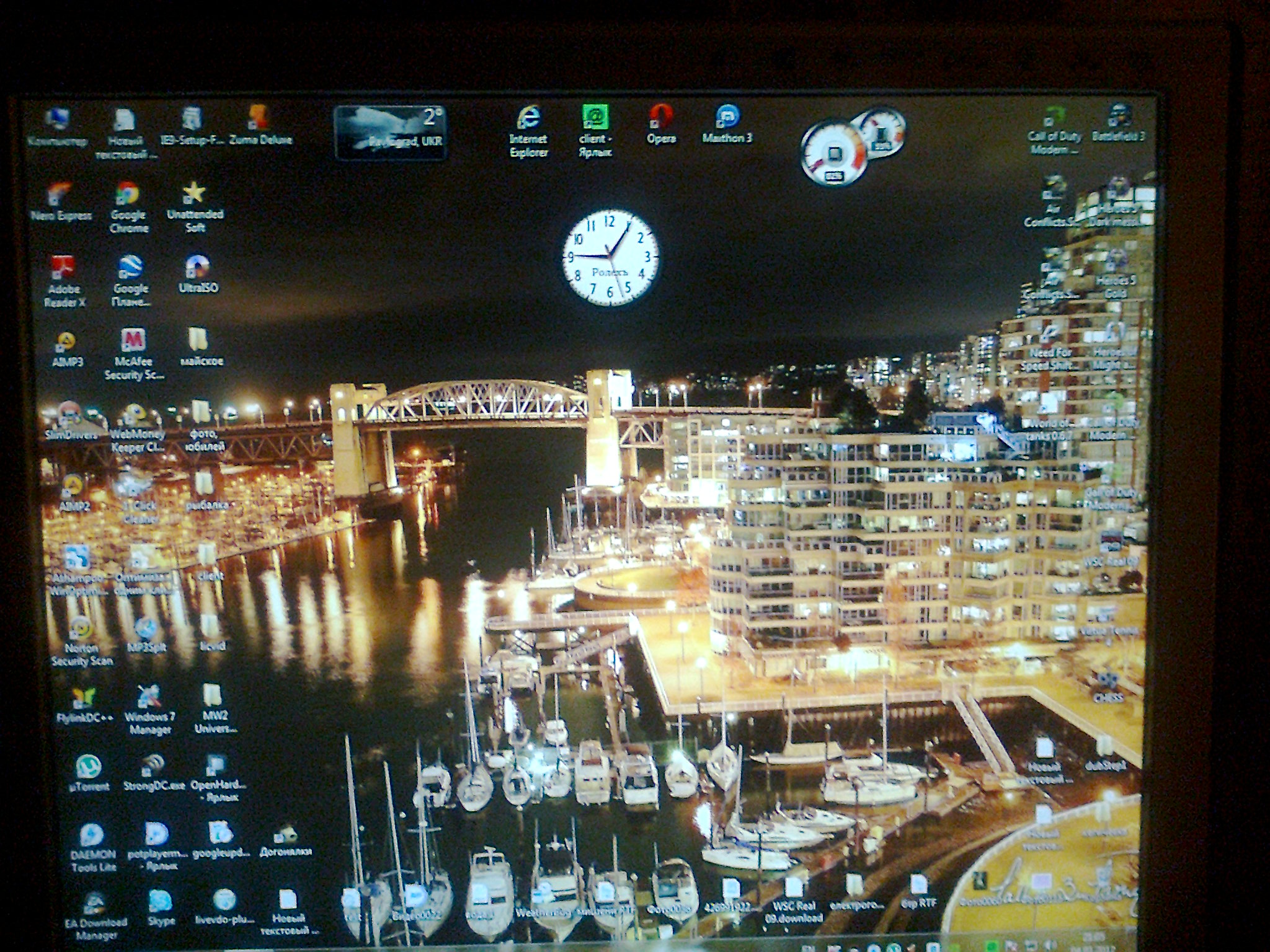Click the weather gadget showing 2°

point(390,132)
